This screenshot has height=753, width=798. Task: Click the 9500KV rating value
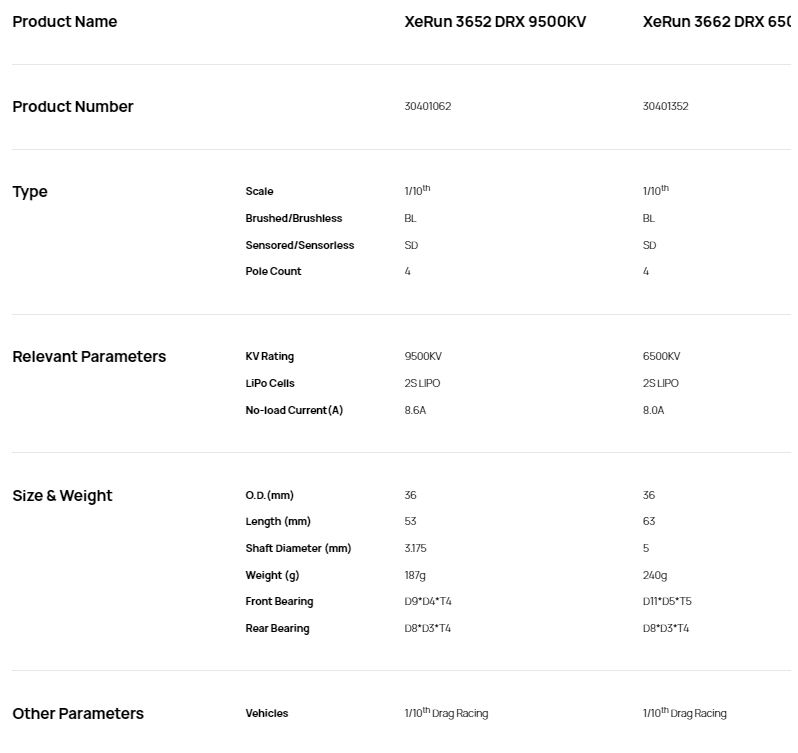click(x=423, y=357)
